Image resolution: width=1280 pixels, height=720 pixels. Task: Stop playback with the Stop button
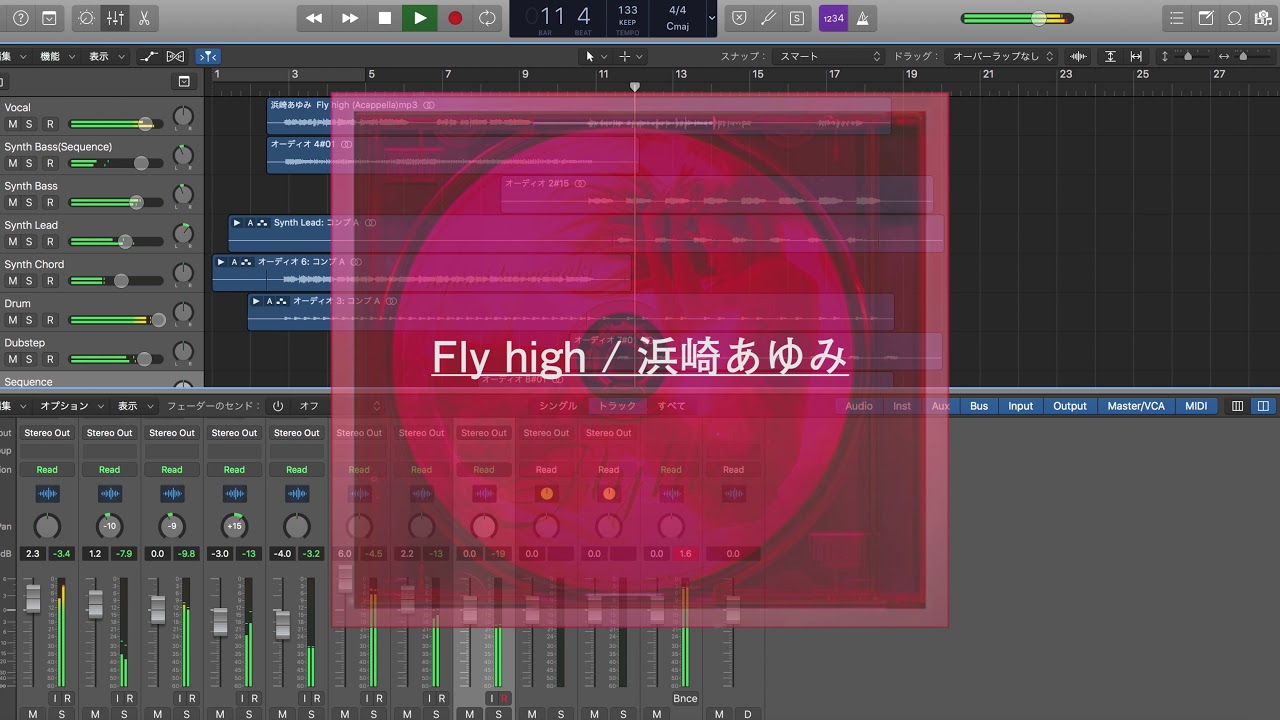(x=385, y=18)
